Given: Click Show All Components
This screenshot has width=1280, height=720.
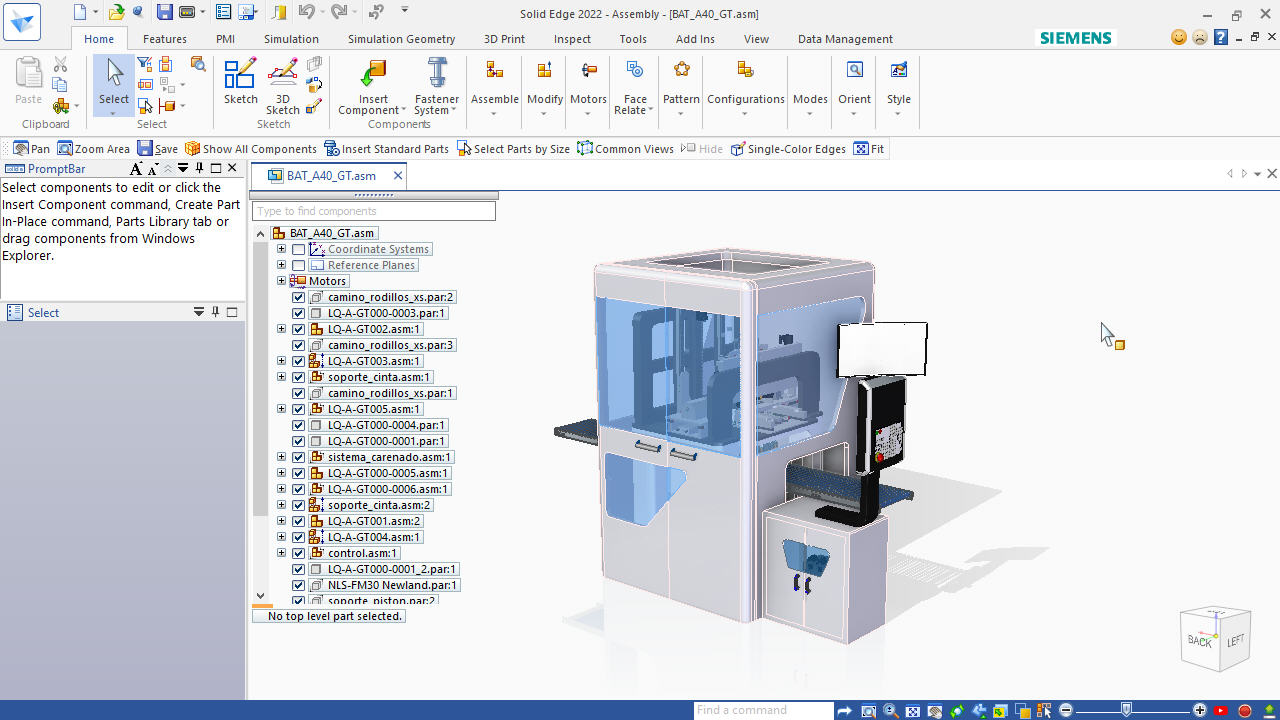Looking at the screenshot, I should click(251, 148).
